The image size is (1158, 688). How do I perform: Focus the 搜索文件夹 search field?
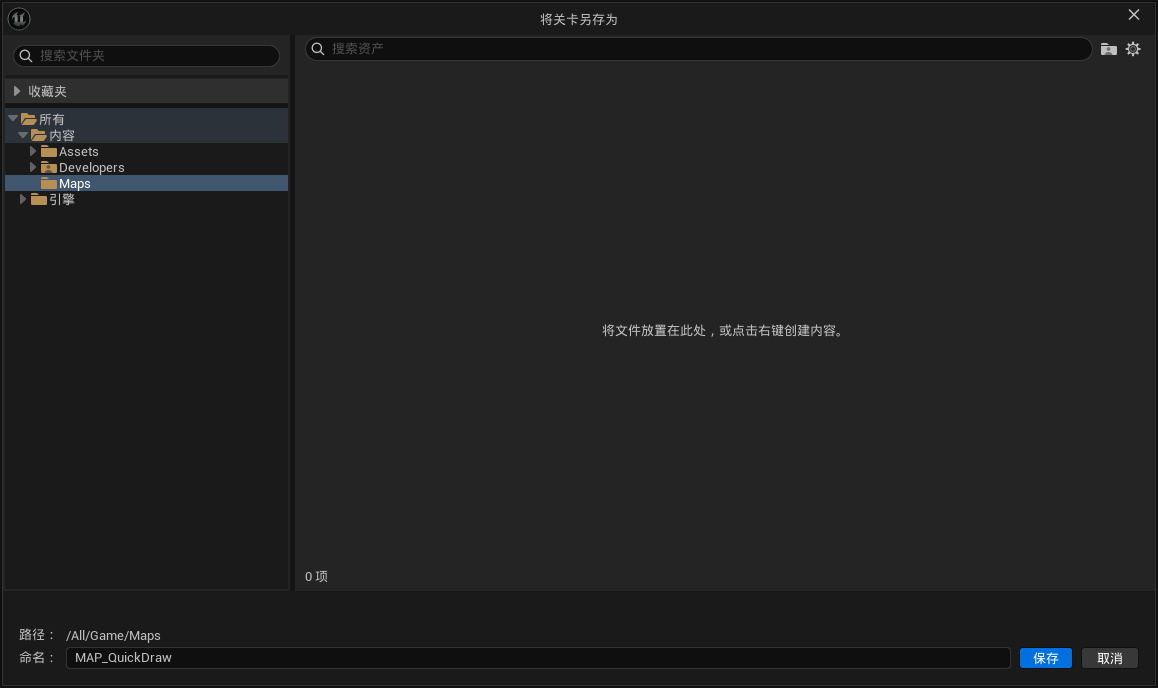pos(146,55)
